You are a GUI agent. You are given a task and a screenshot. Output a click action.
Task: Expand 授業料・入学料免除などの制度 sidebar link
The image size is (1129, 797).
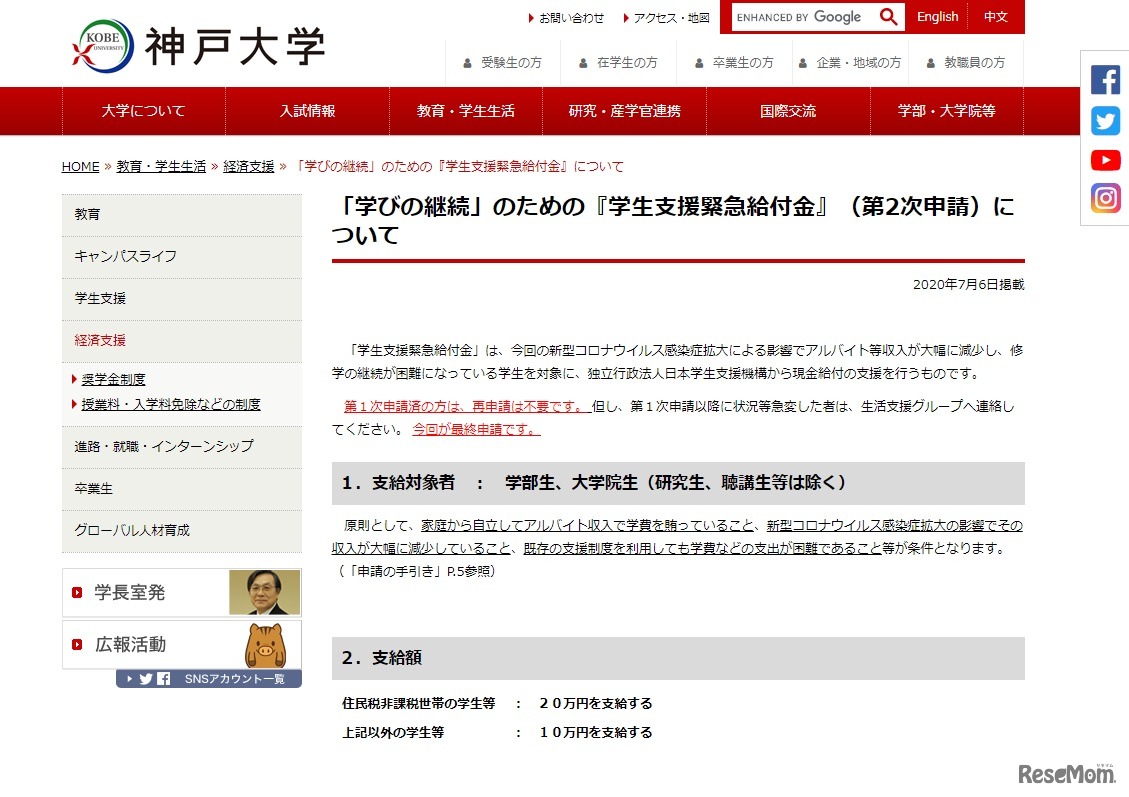coord(171,404)
